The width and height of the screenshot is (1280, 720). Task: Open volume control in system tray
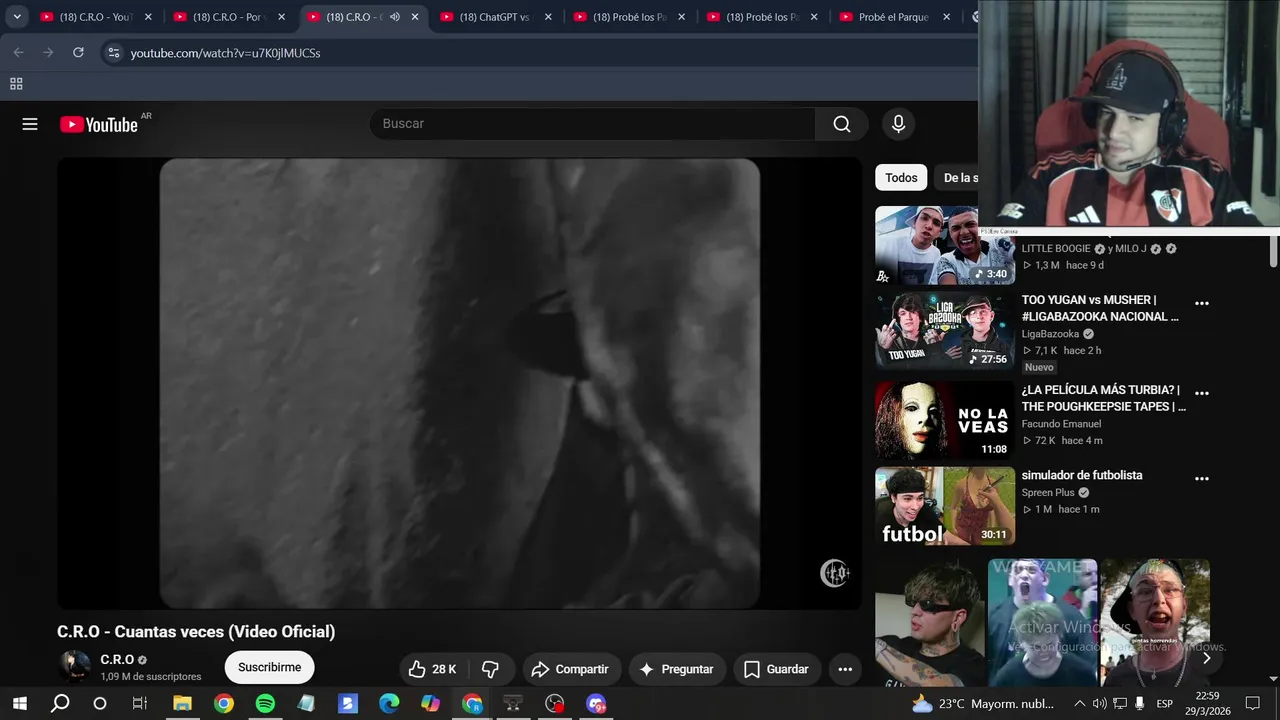click(x=1100, y=704)
